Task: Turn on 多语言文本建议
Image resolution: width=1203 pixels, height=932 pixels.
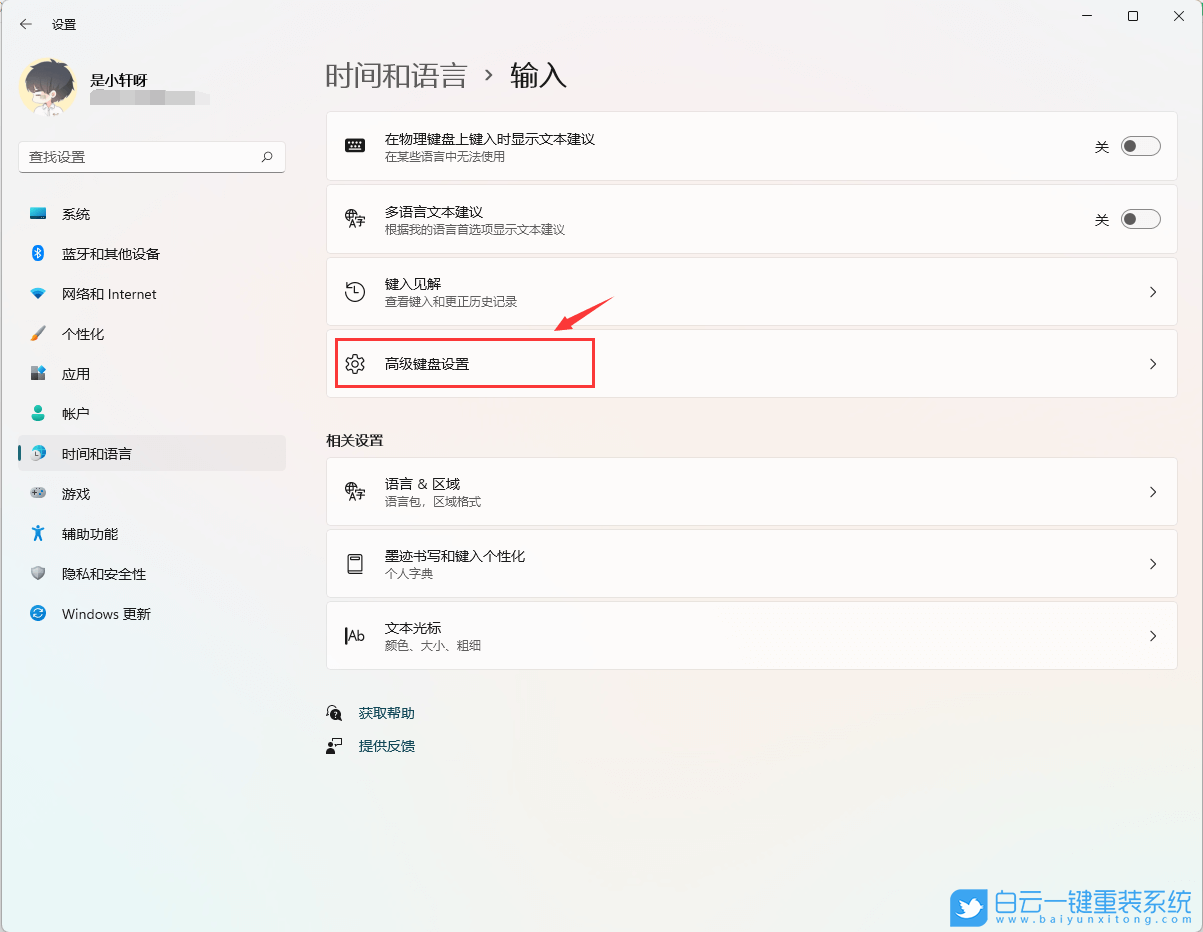Action: (x=1139, y=218)
